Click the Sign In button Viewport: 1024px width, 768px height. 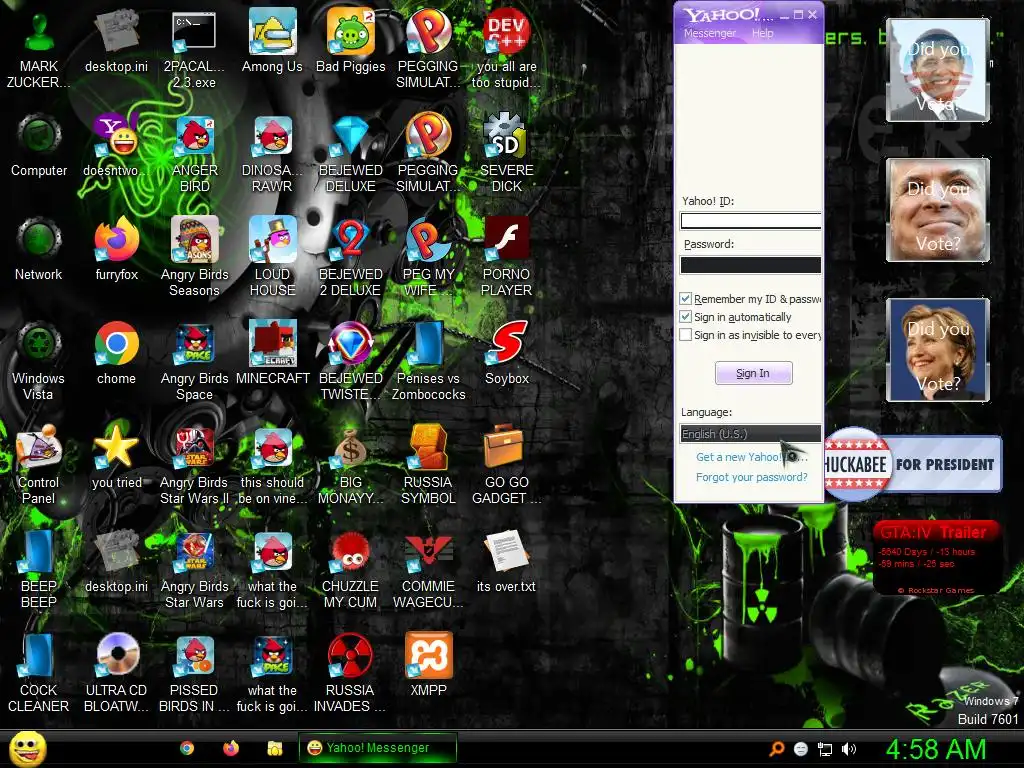pos(754,373)
